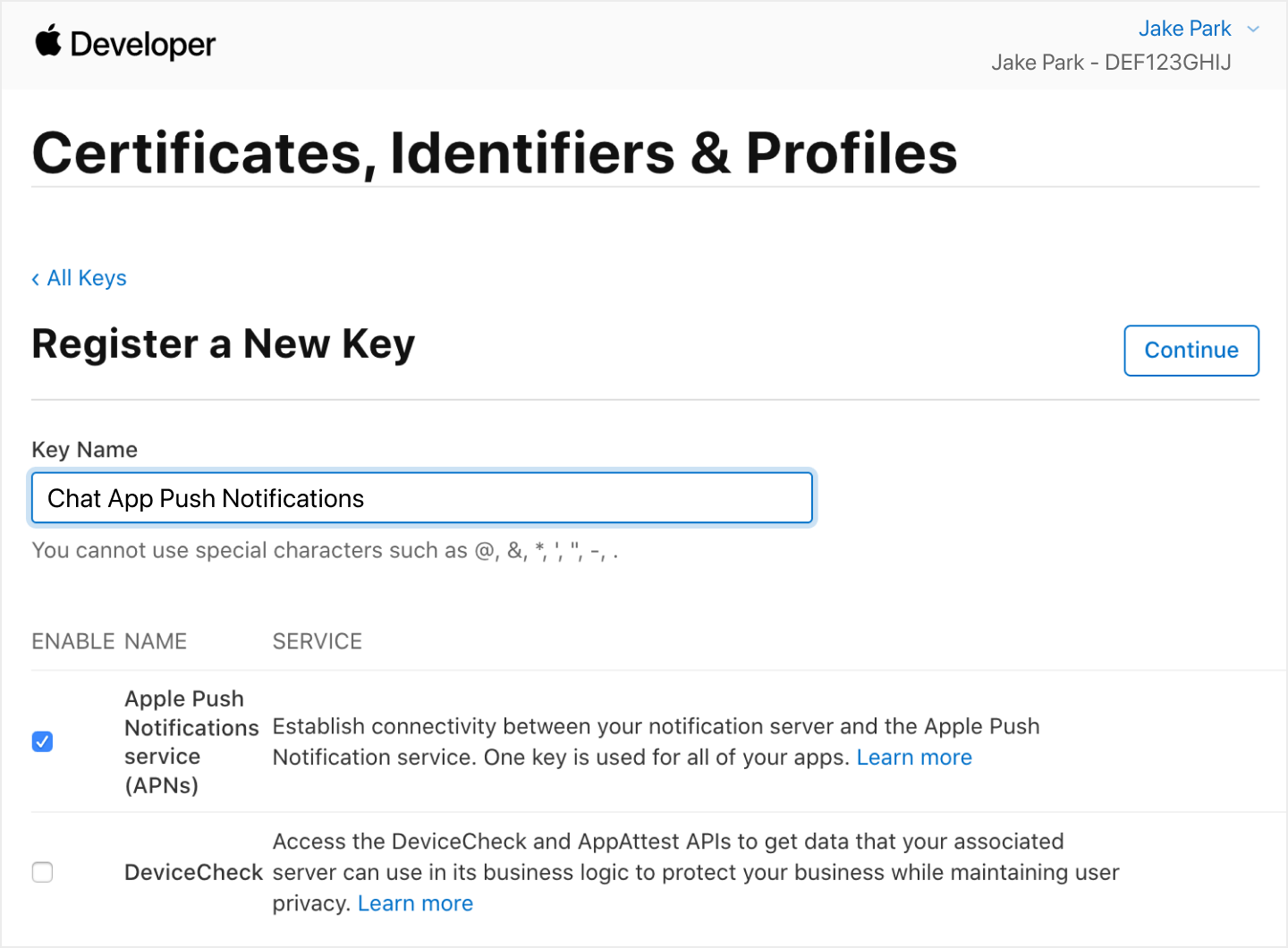
Task: Click the Jake Park profile link
Action: (1185, 29)
